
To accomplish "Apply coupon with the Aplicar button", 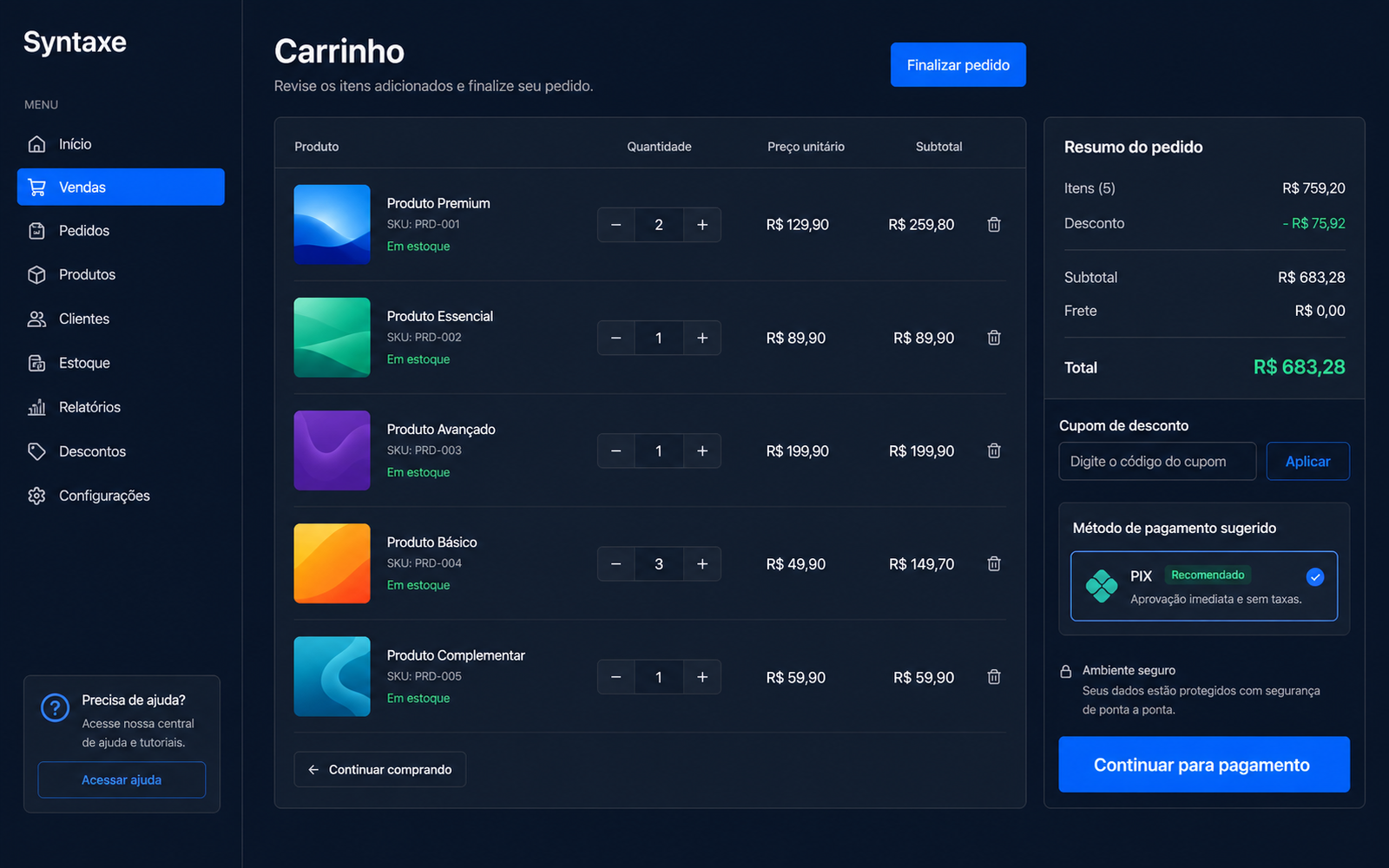I will tap(1307, 461).
